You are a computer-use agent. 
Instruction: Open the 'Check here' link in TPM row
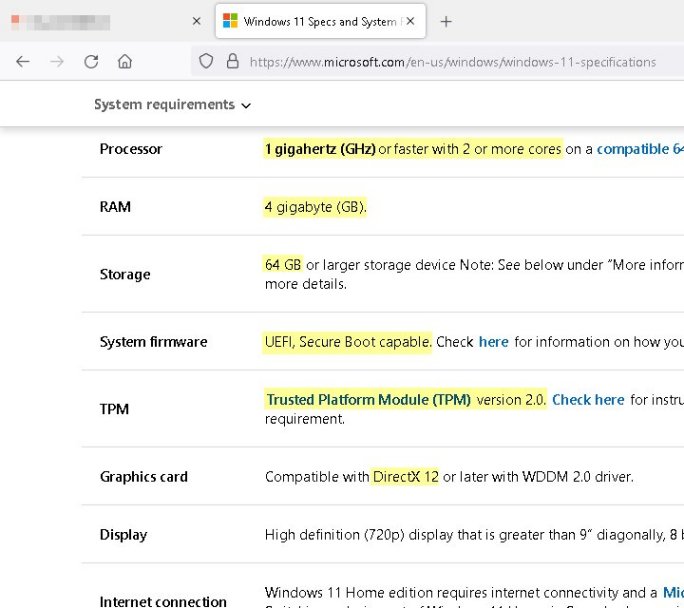click(x=588, y=400)
